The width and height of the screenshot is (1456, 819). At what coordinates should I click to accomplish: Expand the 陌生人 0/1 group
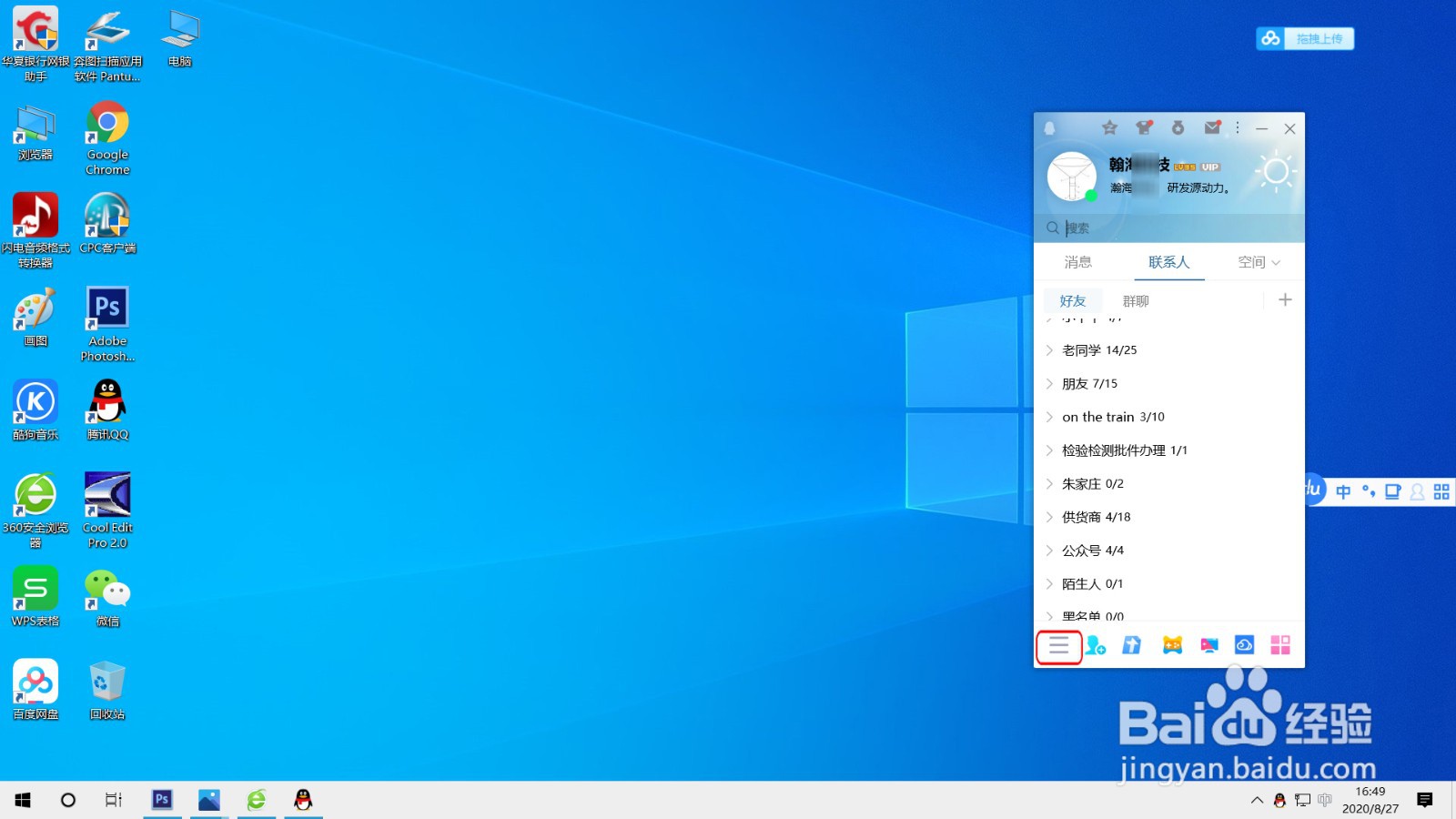coord(1169,584)
